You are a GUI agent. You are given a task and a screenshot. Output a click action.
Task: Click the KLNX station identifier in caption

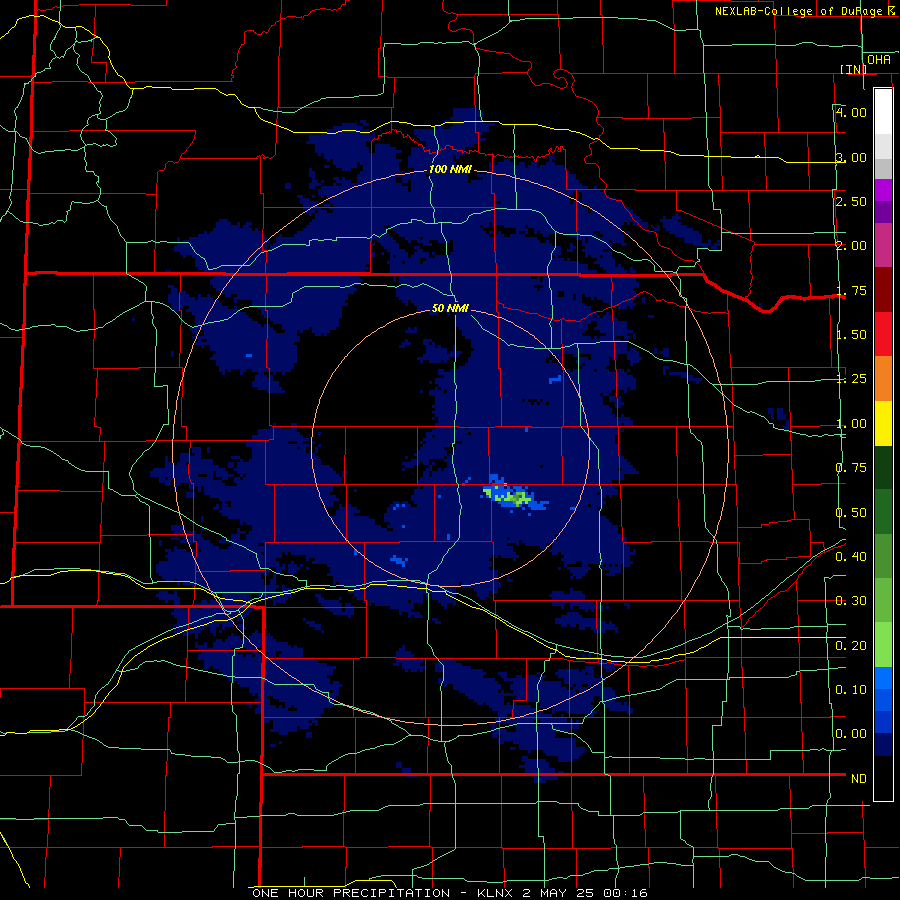496,893
